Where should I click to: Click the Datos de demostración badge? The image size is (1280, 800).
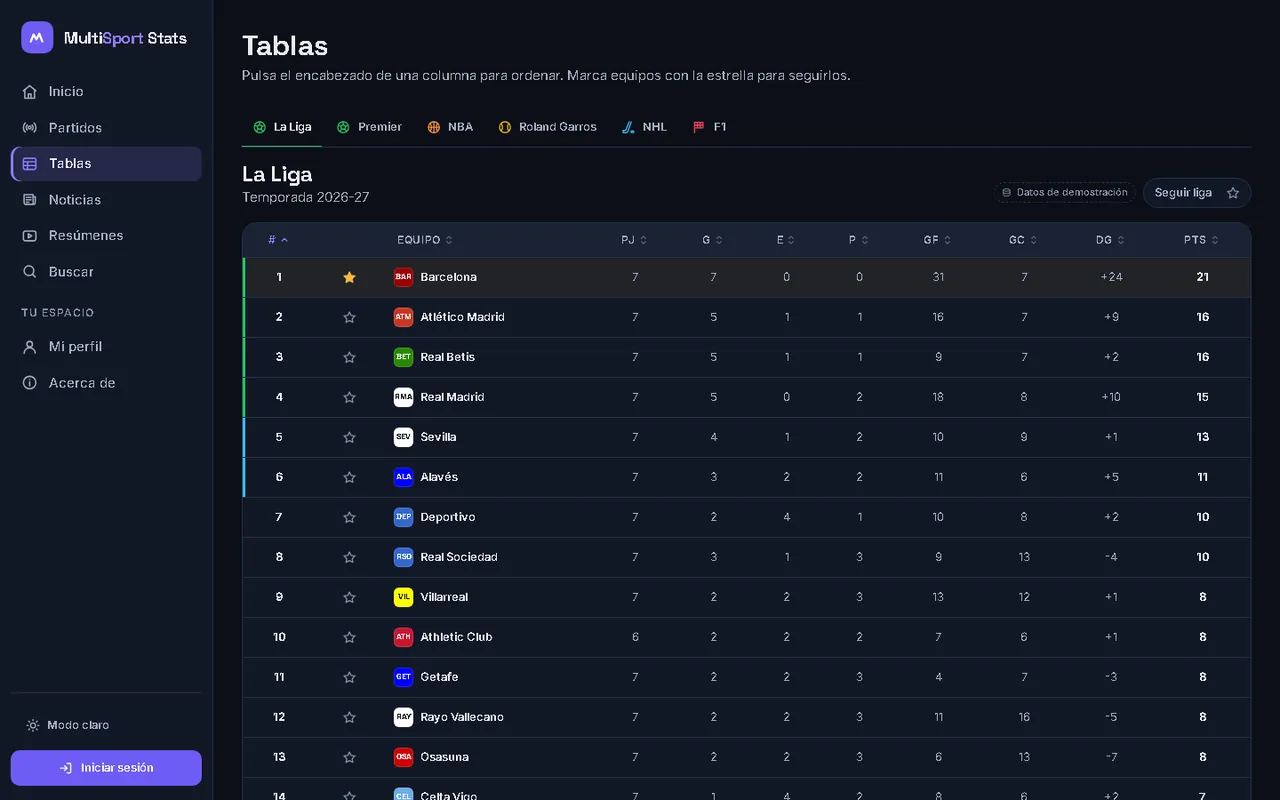(1065, 192)
